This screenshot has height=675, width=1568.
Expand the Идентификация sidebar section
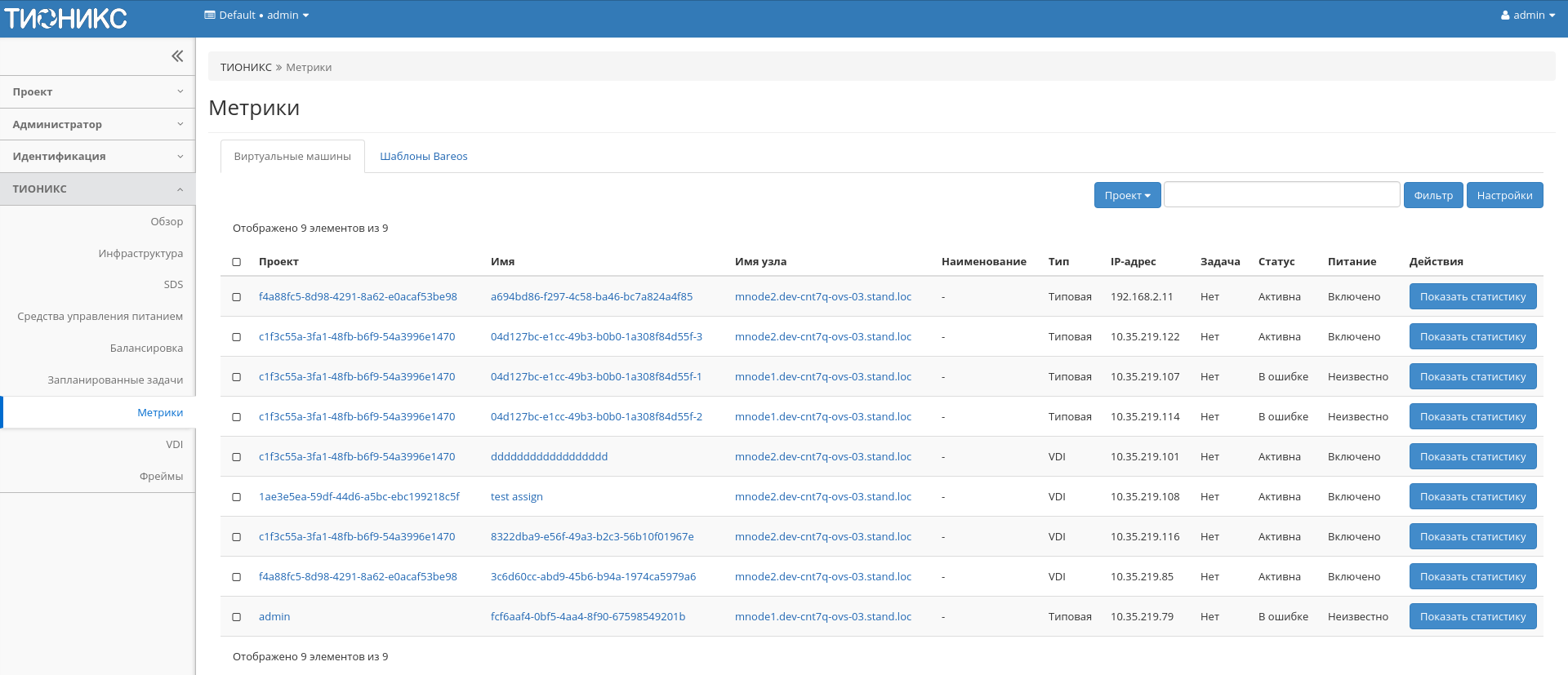click(98, 156)
